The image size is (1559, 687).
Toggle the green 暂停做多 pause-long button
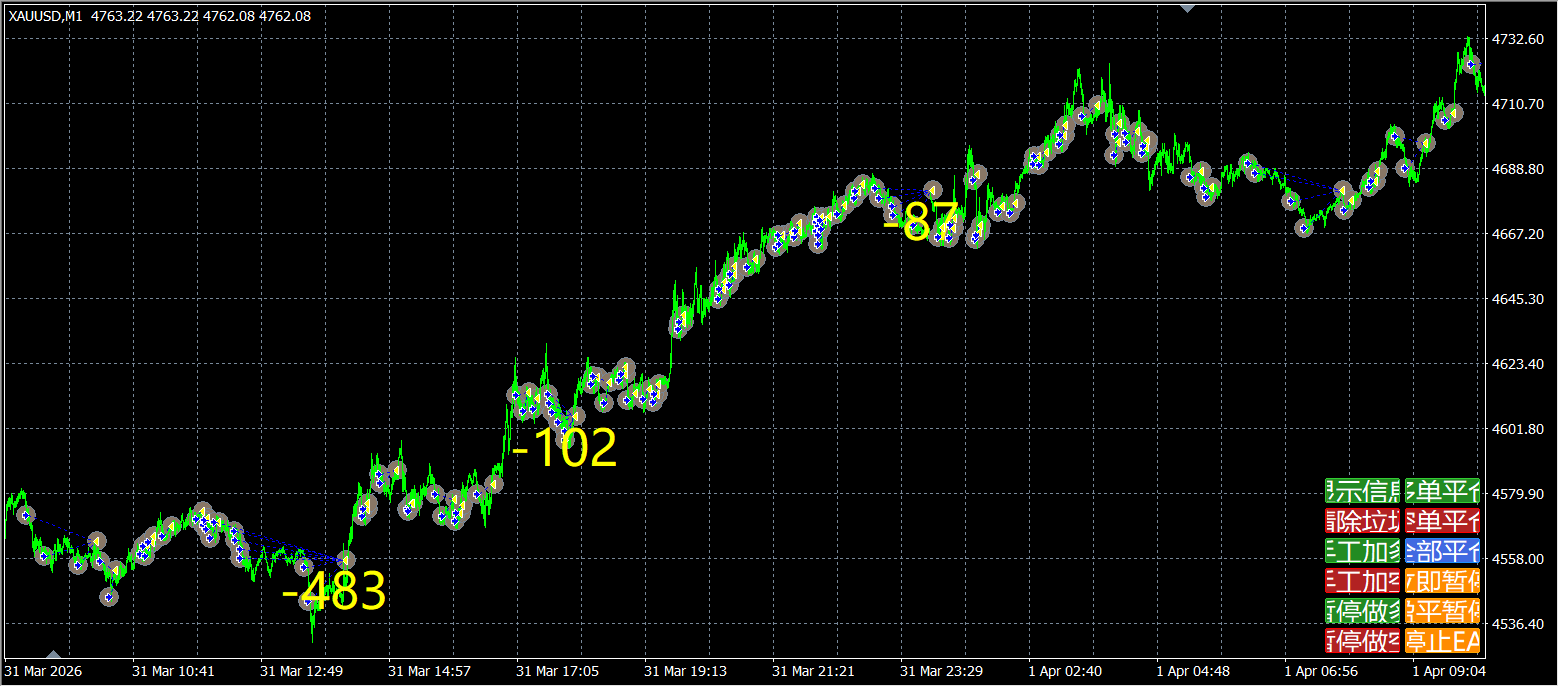(x=1362, y=611)
